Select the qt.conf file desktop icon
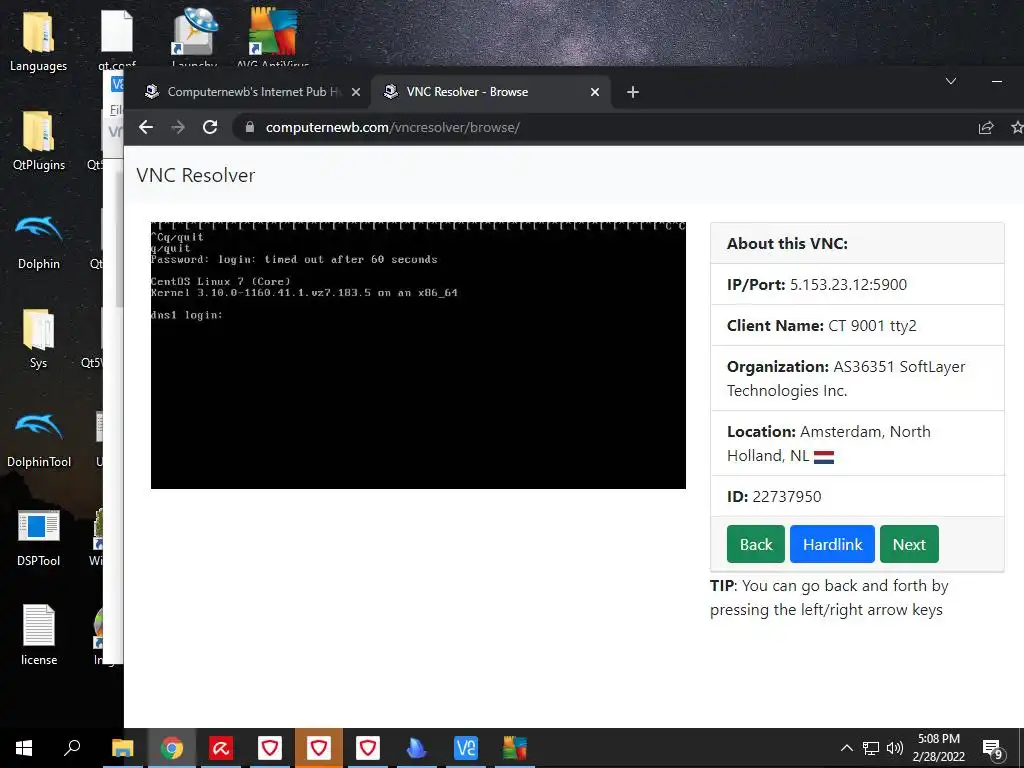This screenshot has width=1024, height=768. 117,39
